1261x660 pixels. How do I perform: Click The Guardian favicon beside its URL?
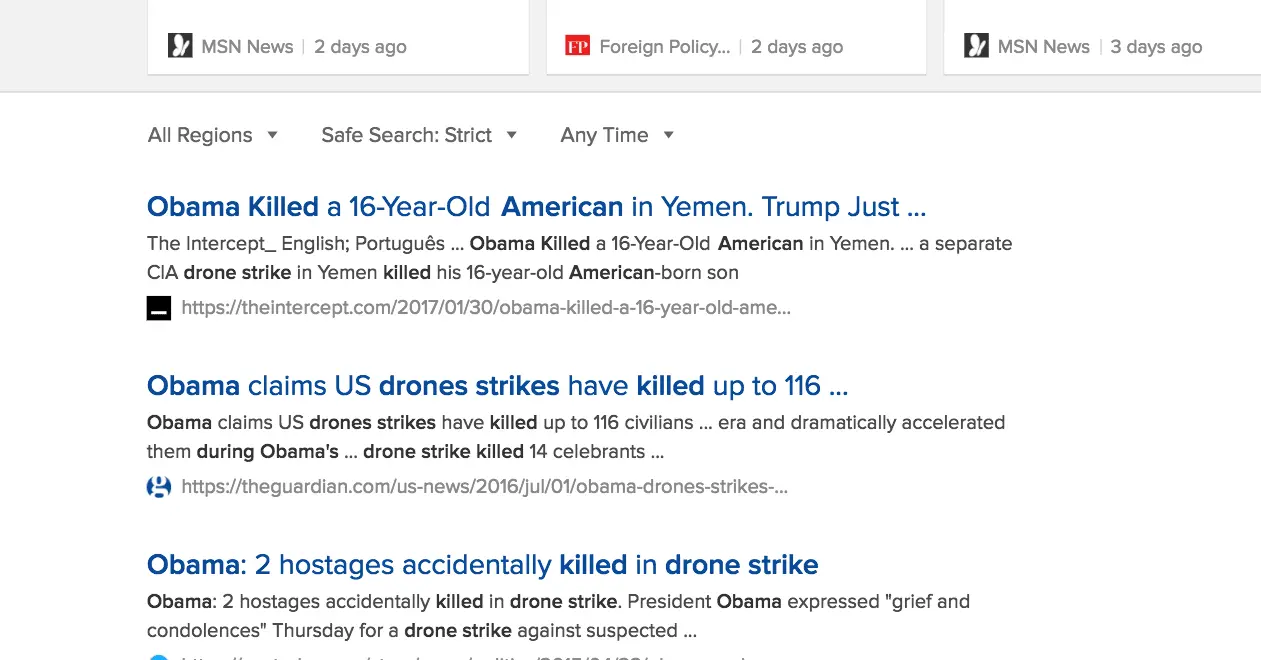159,487
